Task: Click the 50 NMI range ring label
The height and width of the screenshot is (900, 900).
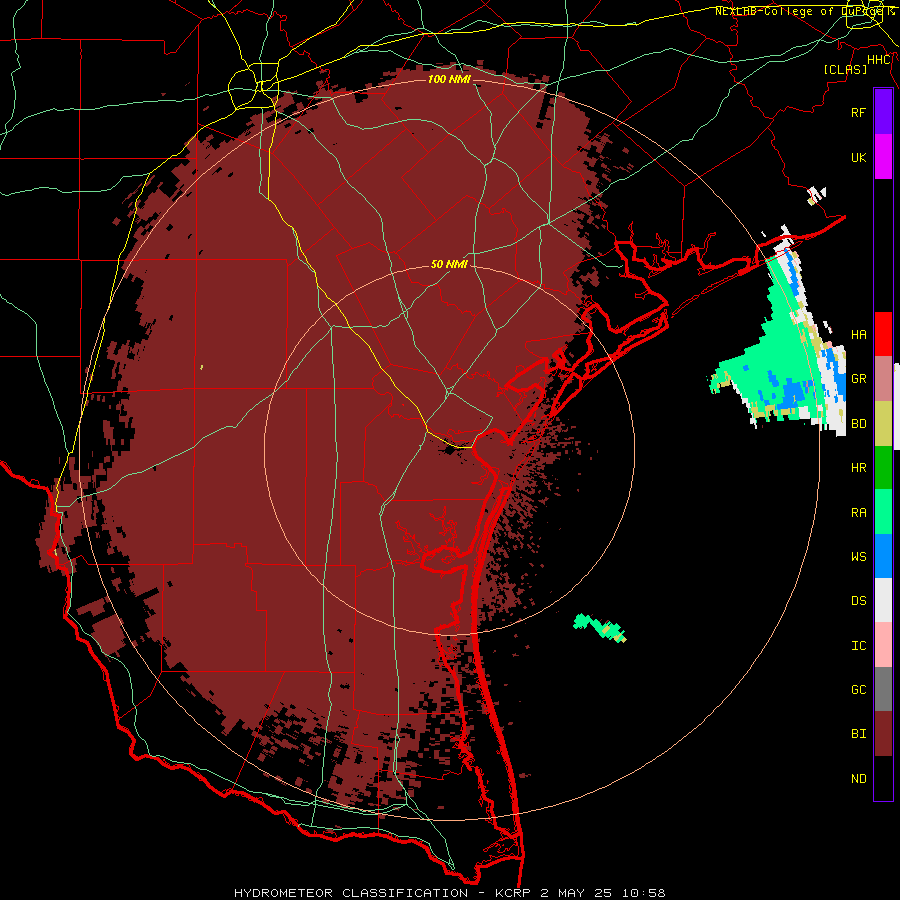Action: (x=449, y=265)
